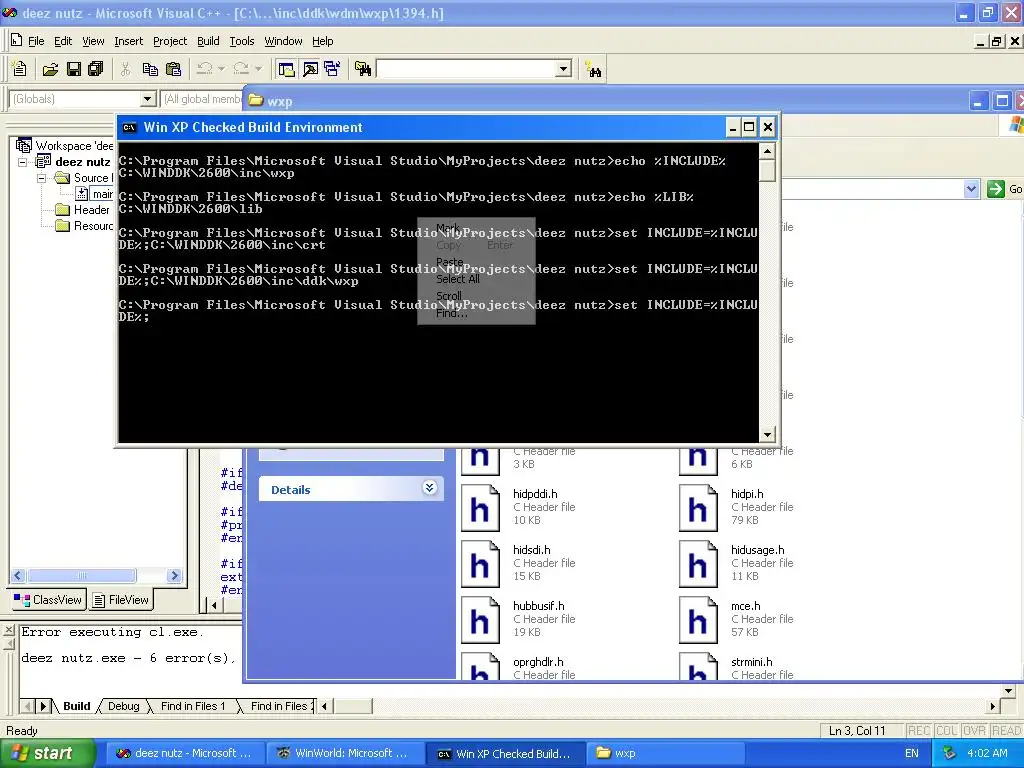Collapse the 'deez nutz' project tree node
This screenshot has width=1024, height=768.
click(23, 162)
